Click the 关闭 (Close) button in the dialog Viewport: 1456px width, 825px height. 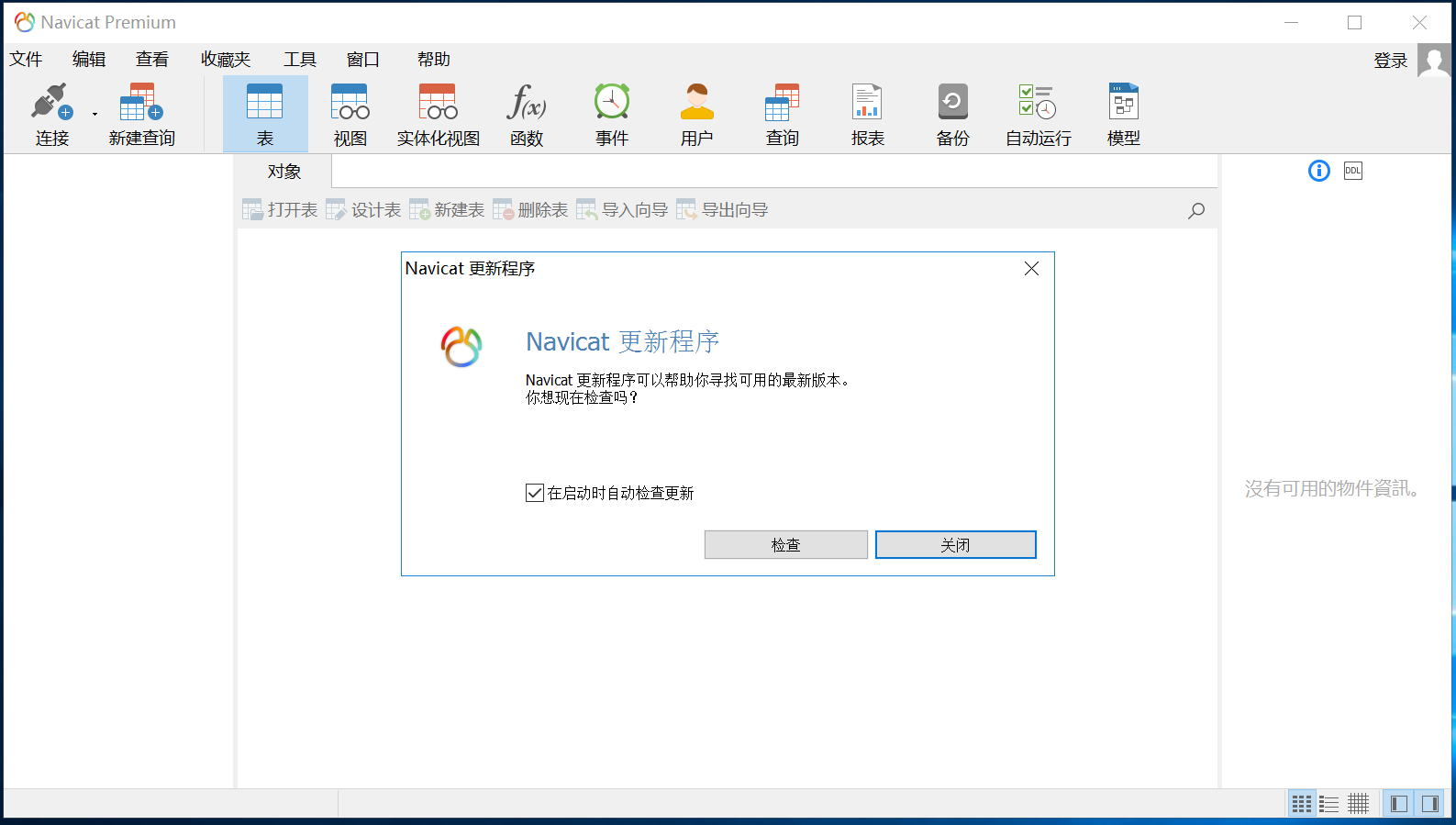pos(956,544)
